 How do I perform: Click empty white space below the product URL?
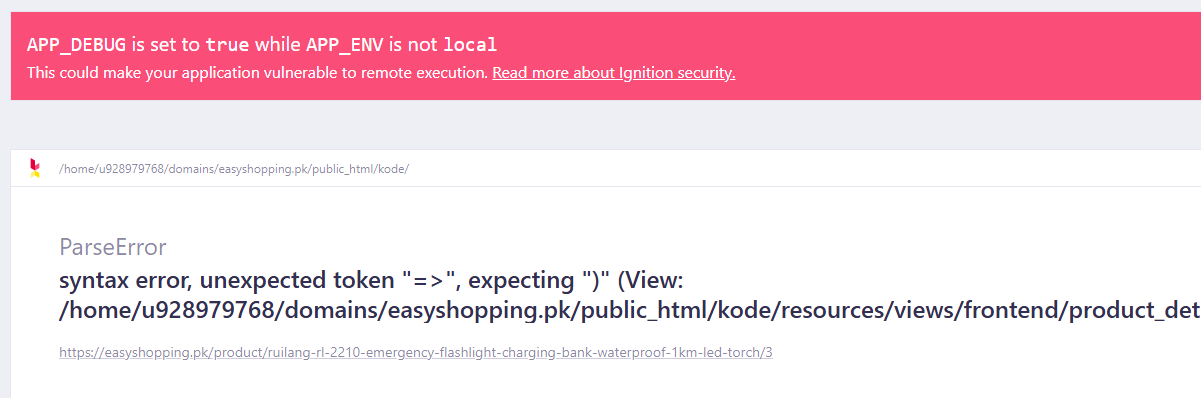tap(600, 382)
